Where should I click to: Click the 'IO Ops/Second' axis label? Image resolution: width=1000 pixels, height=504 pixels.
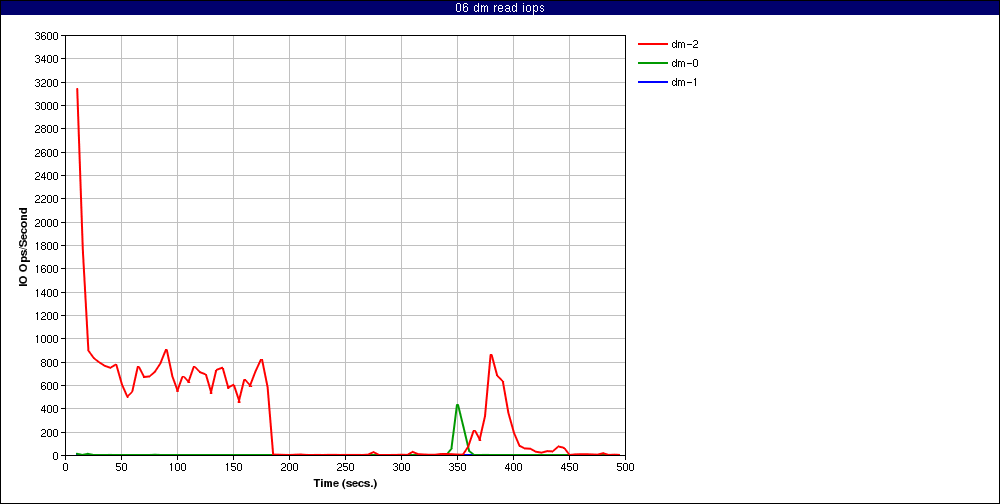point(24,246)
